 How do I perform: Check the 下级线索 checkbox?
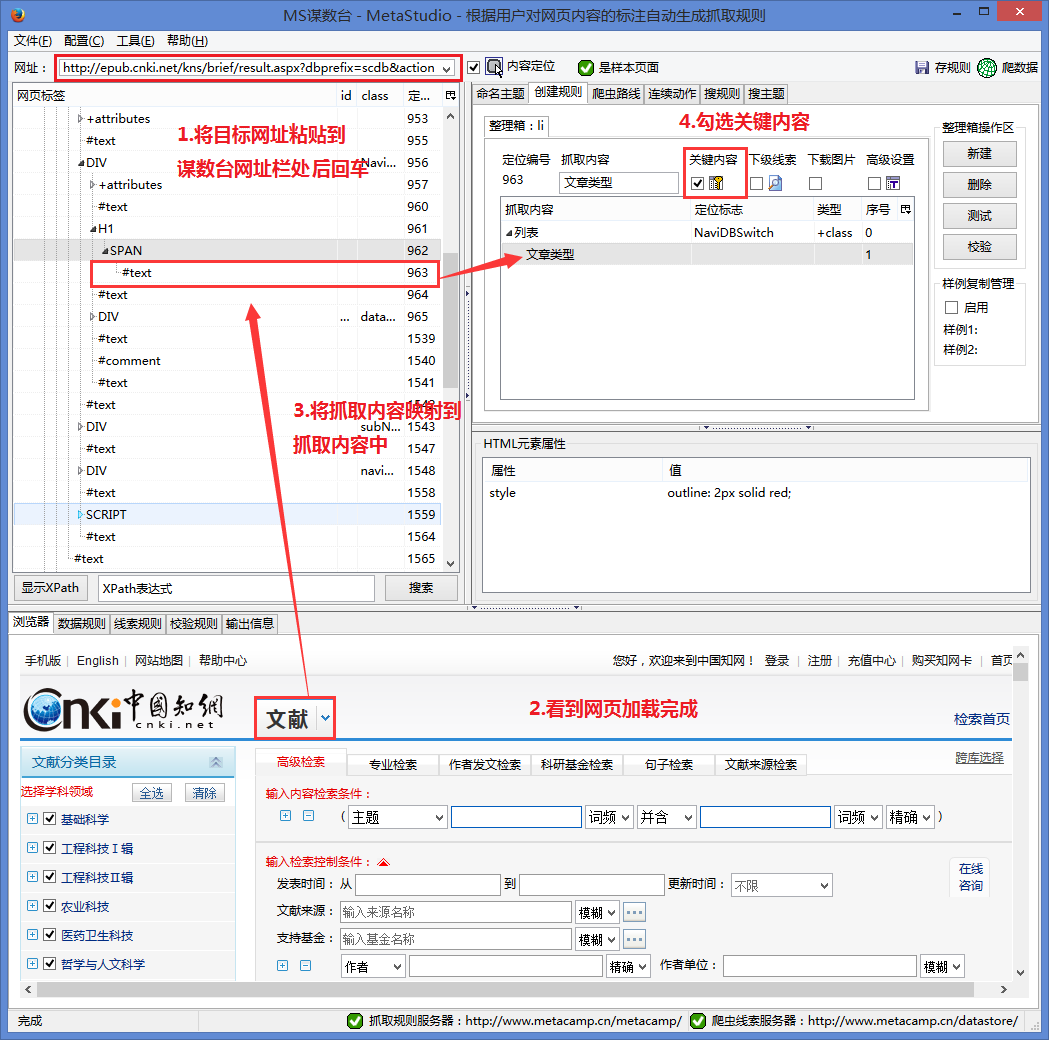click(756, 183)
